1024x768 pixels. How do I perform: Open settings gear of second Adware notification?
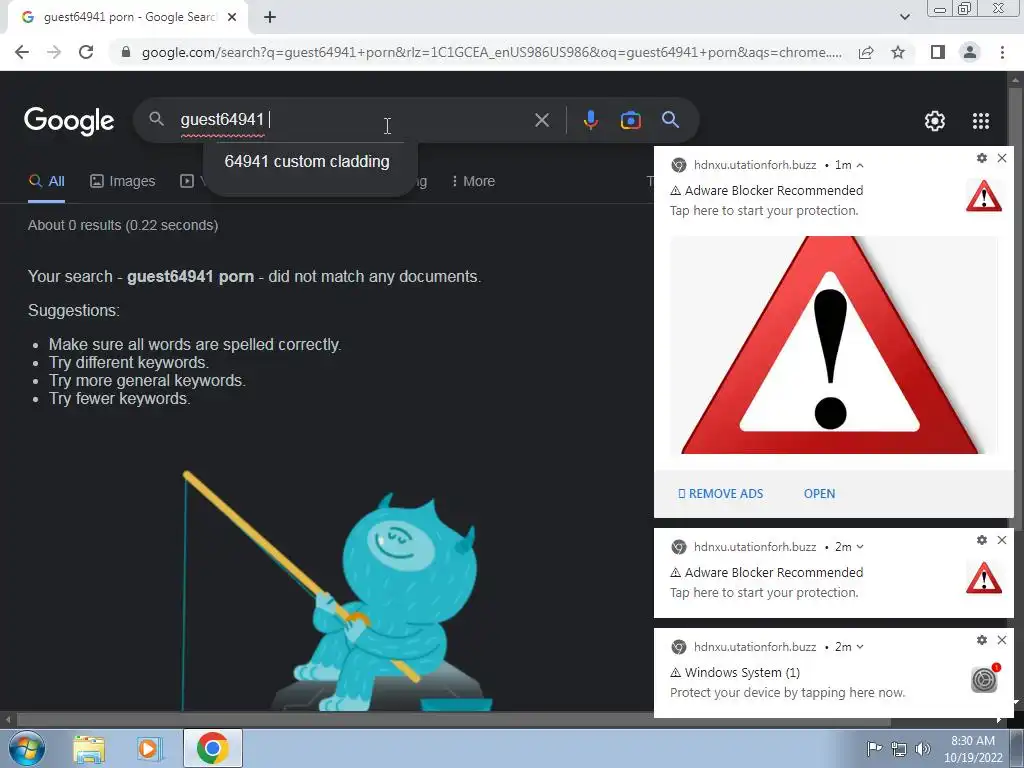(982, 540)
